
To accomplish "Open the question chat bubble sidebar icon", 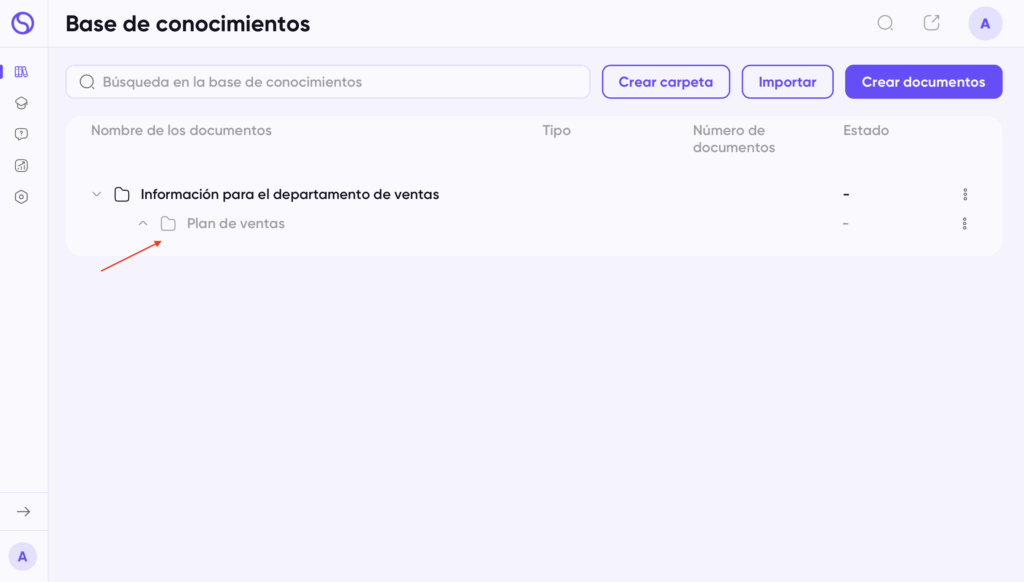I will click(x=22, y=134).
